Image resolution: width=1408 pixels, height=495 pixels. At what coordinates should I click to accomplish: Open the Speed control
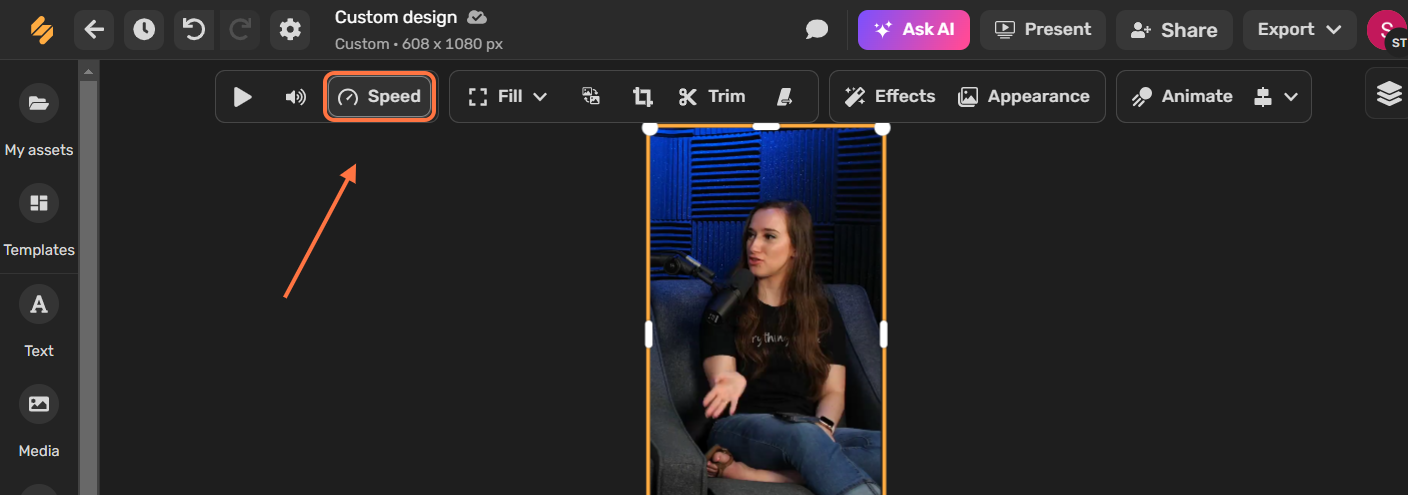(380, 97)
